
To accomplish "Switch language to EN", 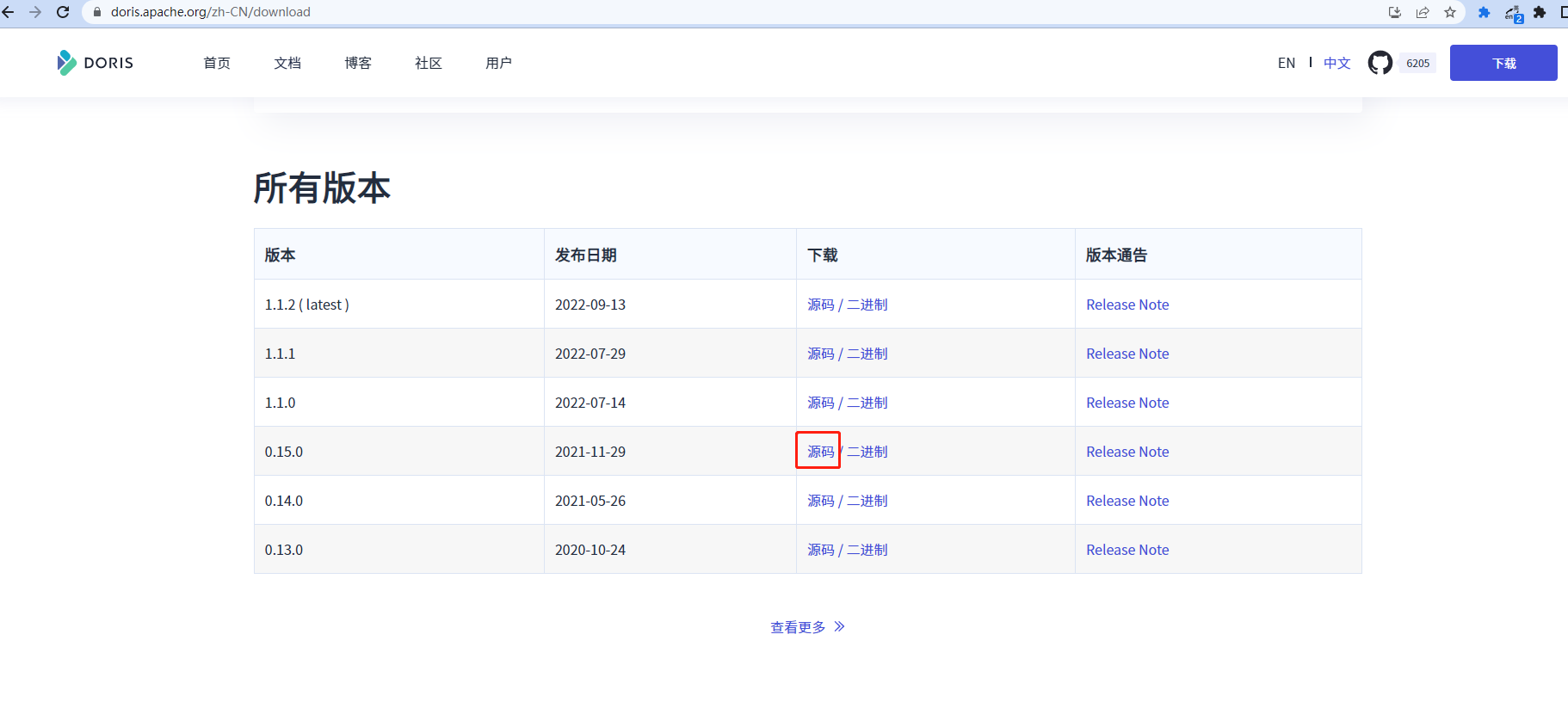I will [x=1287, y=63].
